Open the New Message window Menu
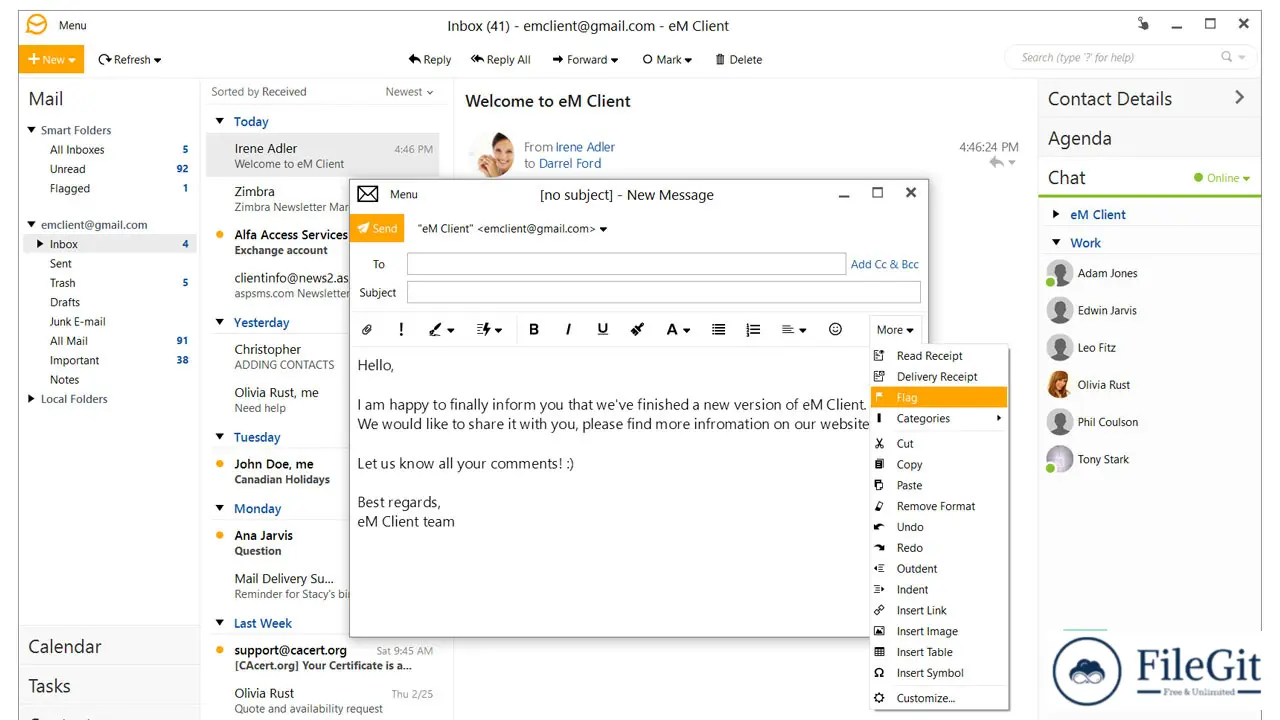This screenshot has width=1280, height=720. click(x=403, y=195)
